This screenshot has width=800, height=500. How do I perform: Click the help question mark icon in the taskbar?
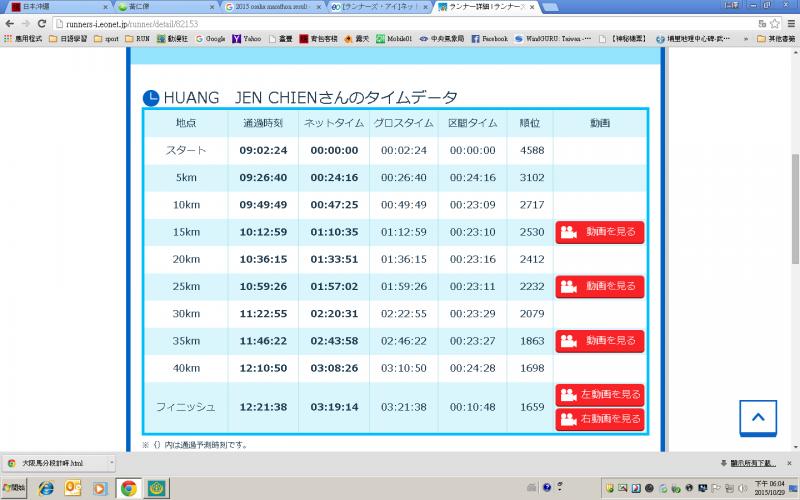click(547, 487)
